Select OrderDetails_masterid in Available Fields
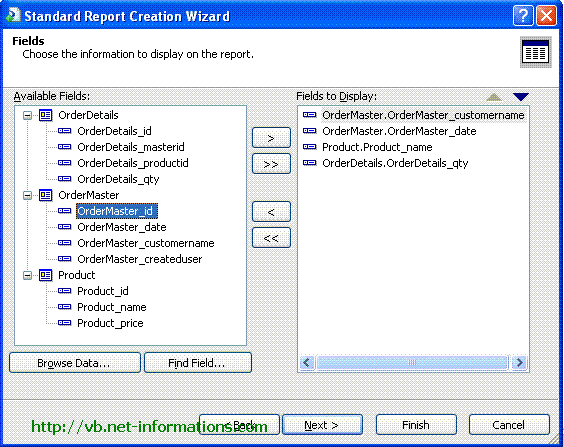 (131, 147)
